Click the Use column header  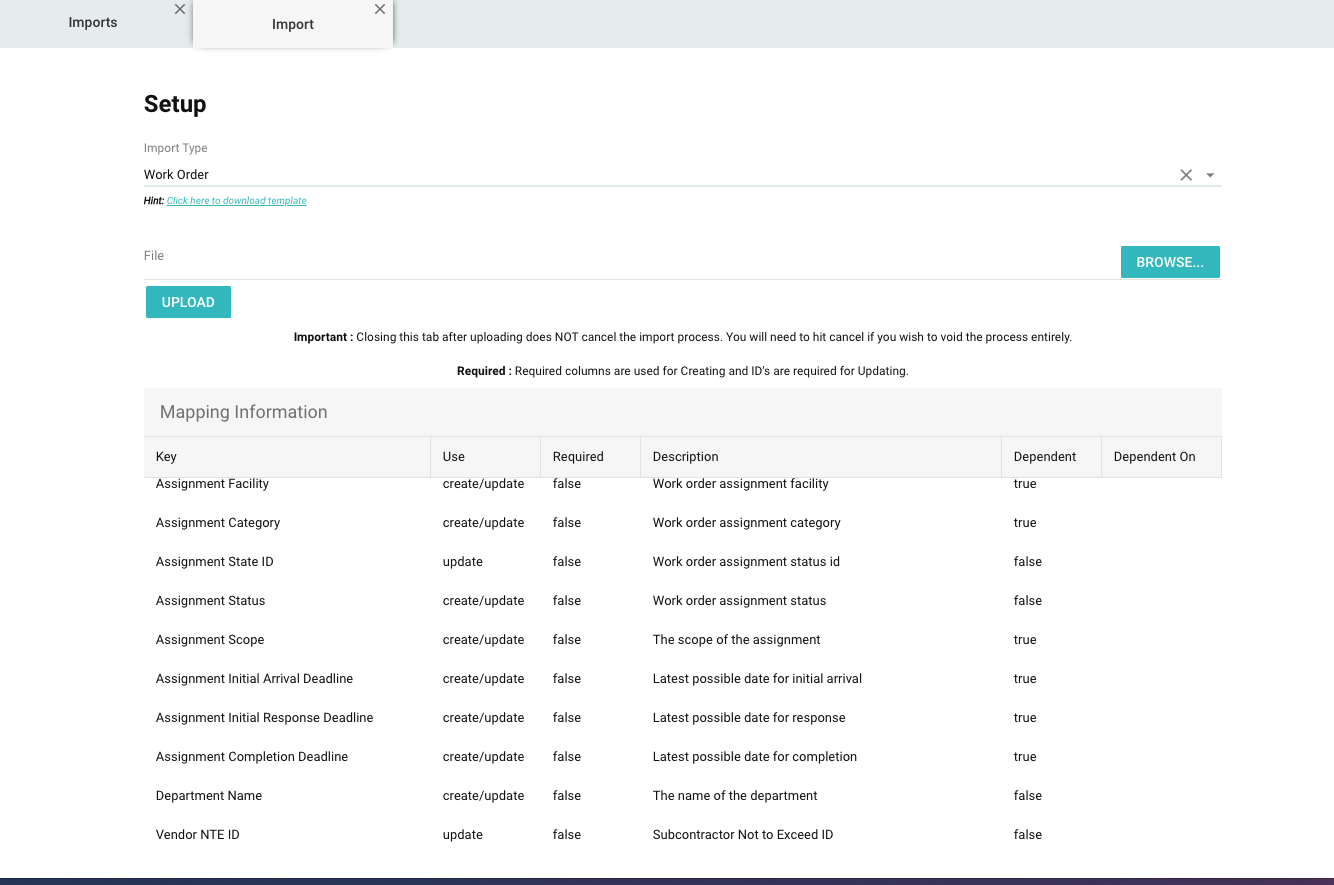tap(454, 457)
